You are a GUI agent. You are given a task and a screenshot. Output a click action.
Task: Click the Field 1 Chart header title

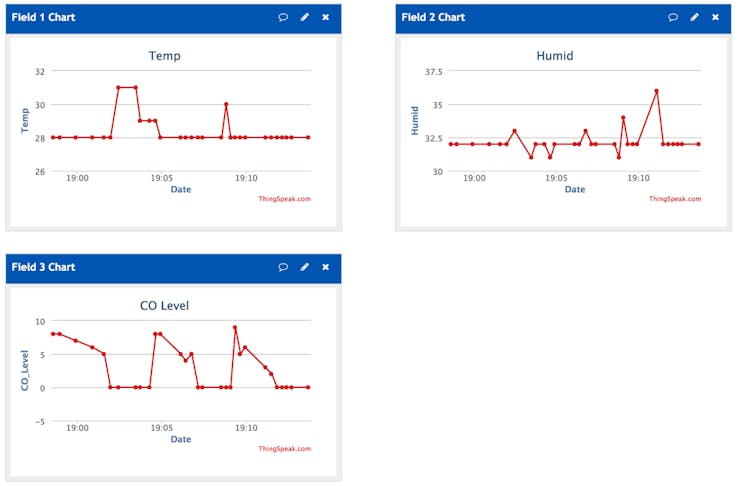click(x=43, y=17)
